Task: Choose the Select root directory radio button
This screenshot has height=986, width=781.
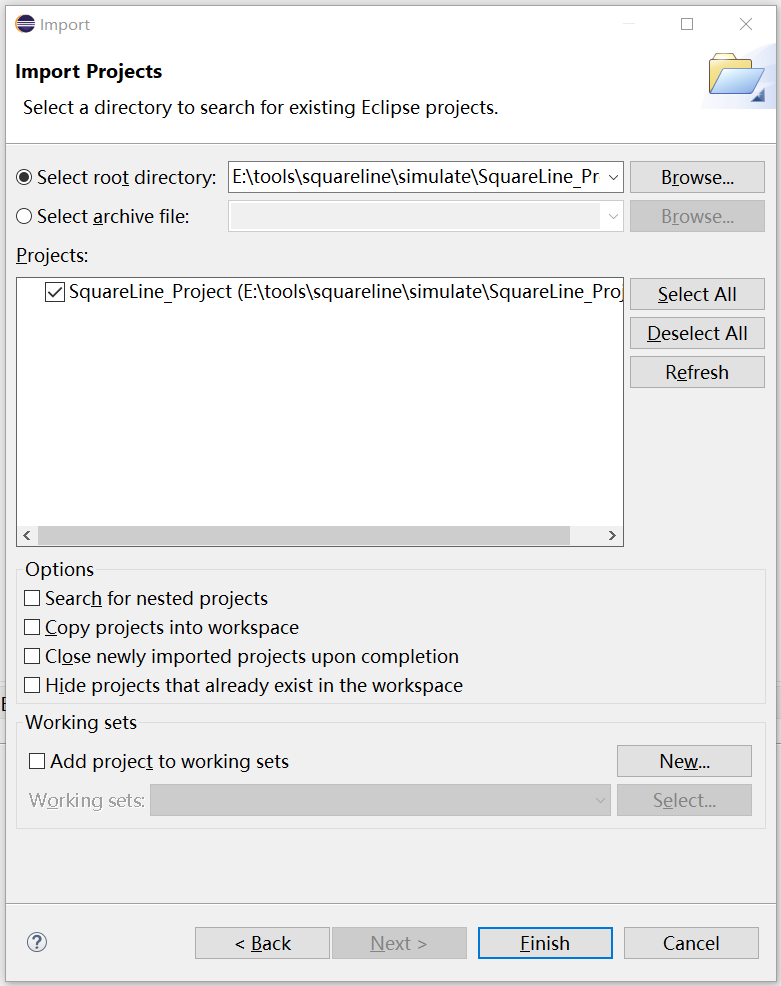Action: 24,177
